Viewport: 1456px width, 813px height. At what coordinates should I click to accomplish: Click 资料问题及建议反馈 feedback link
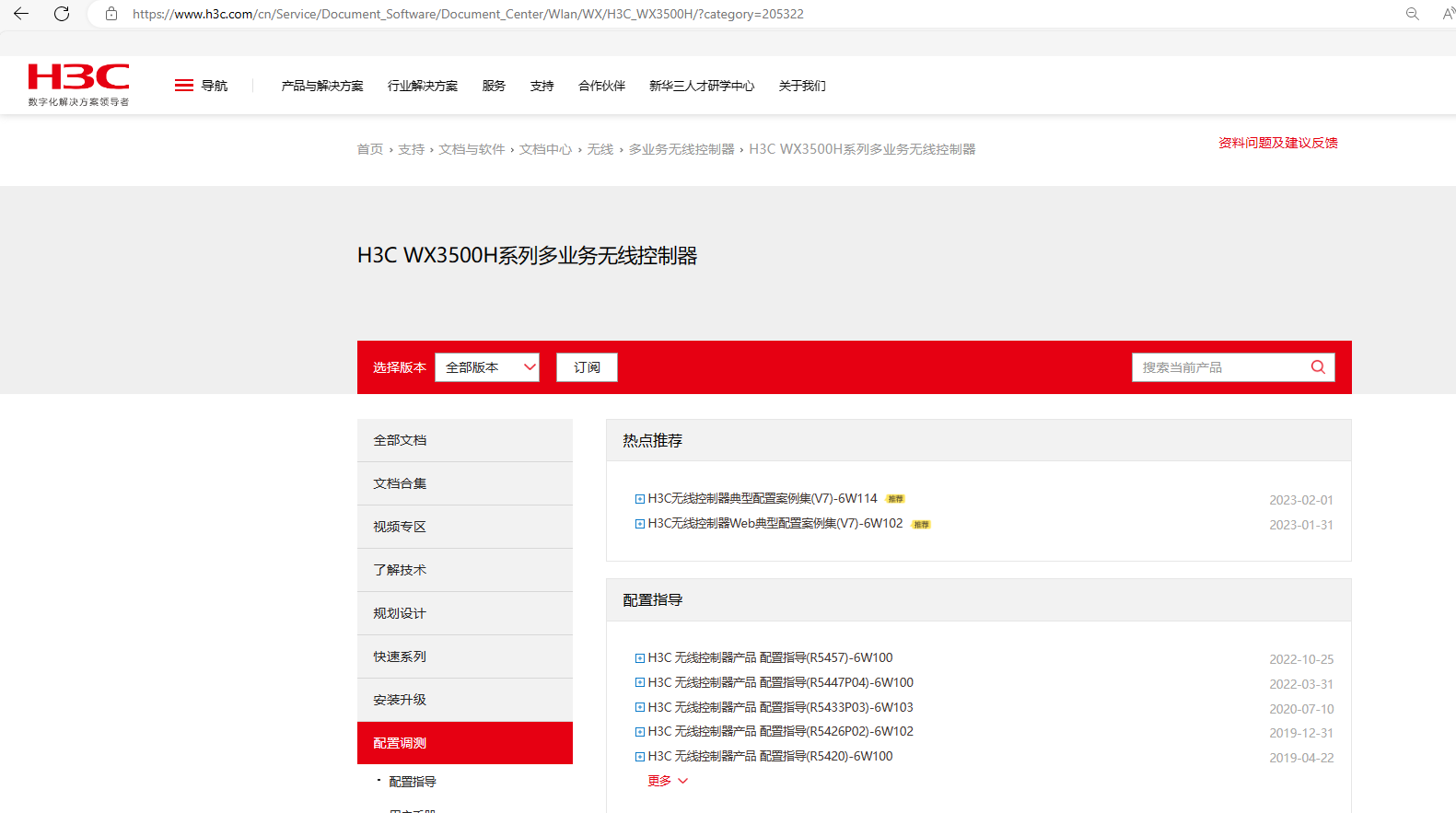[1278, 143]
